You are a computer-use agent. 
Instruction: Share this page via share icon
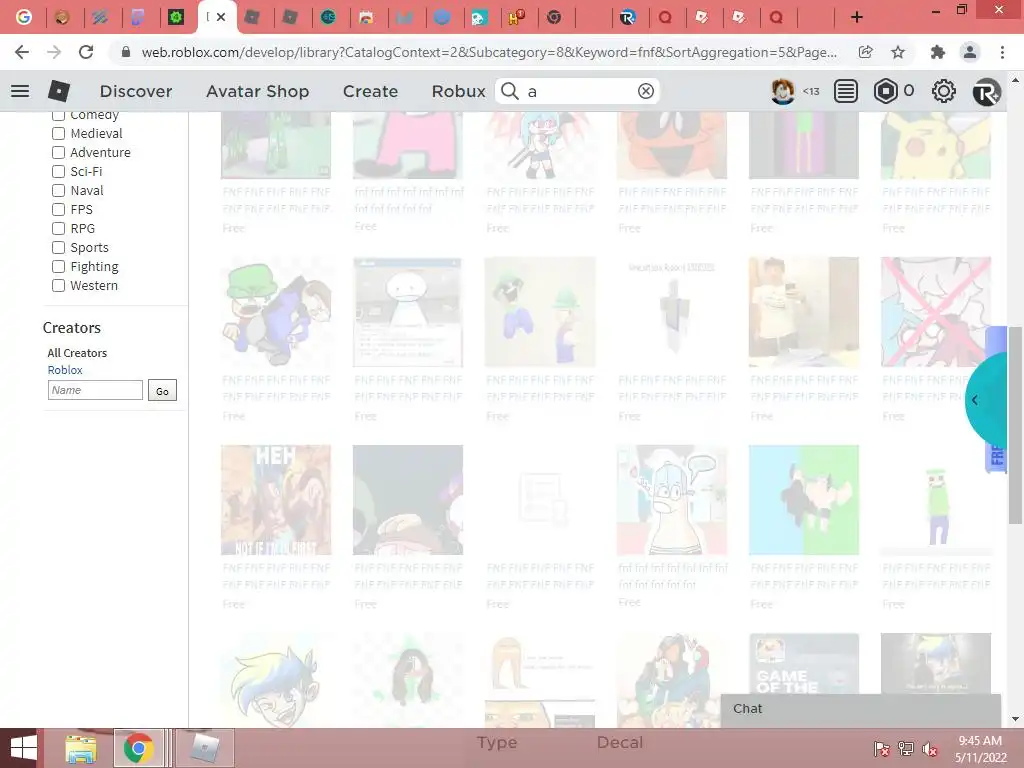click(x=866, y=52)
